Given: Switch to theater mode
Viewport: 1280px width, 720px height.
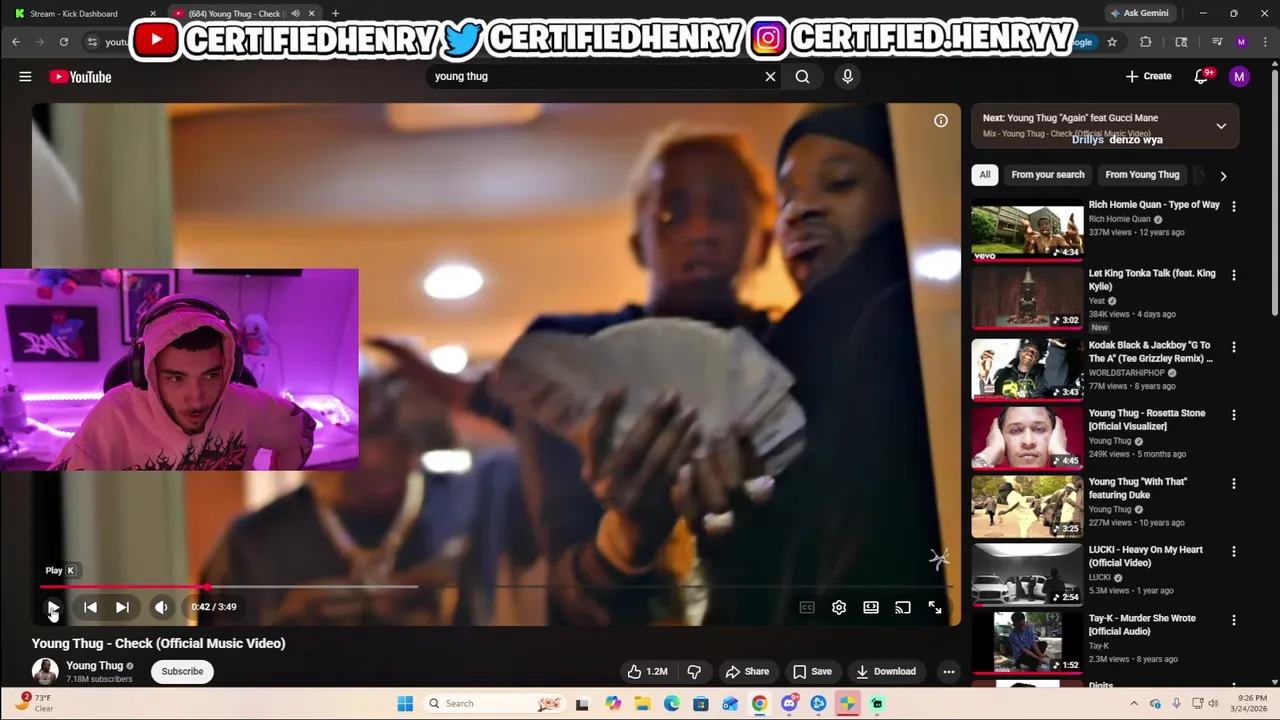Looking at the screenshot, I should (871, 607).
